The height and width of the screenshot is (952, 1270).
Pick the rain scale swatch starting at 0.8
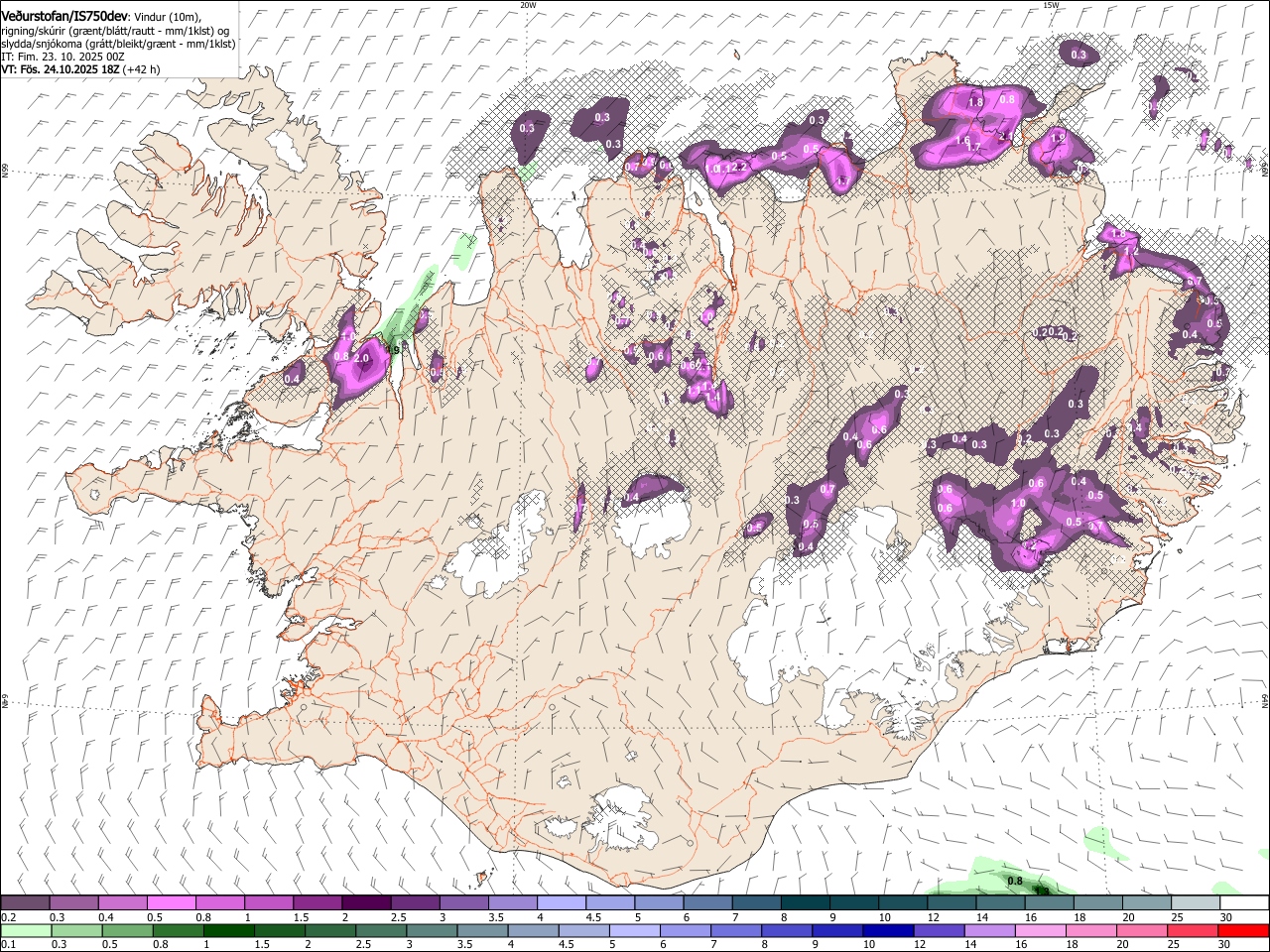point(179,930)
